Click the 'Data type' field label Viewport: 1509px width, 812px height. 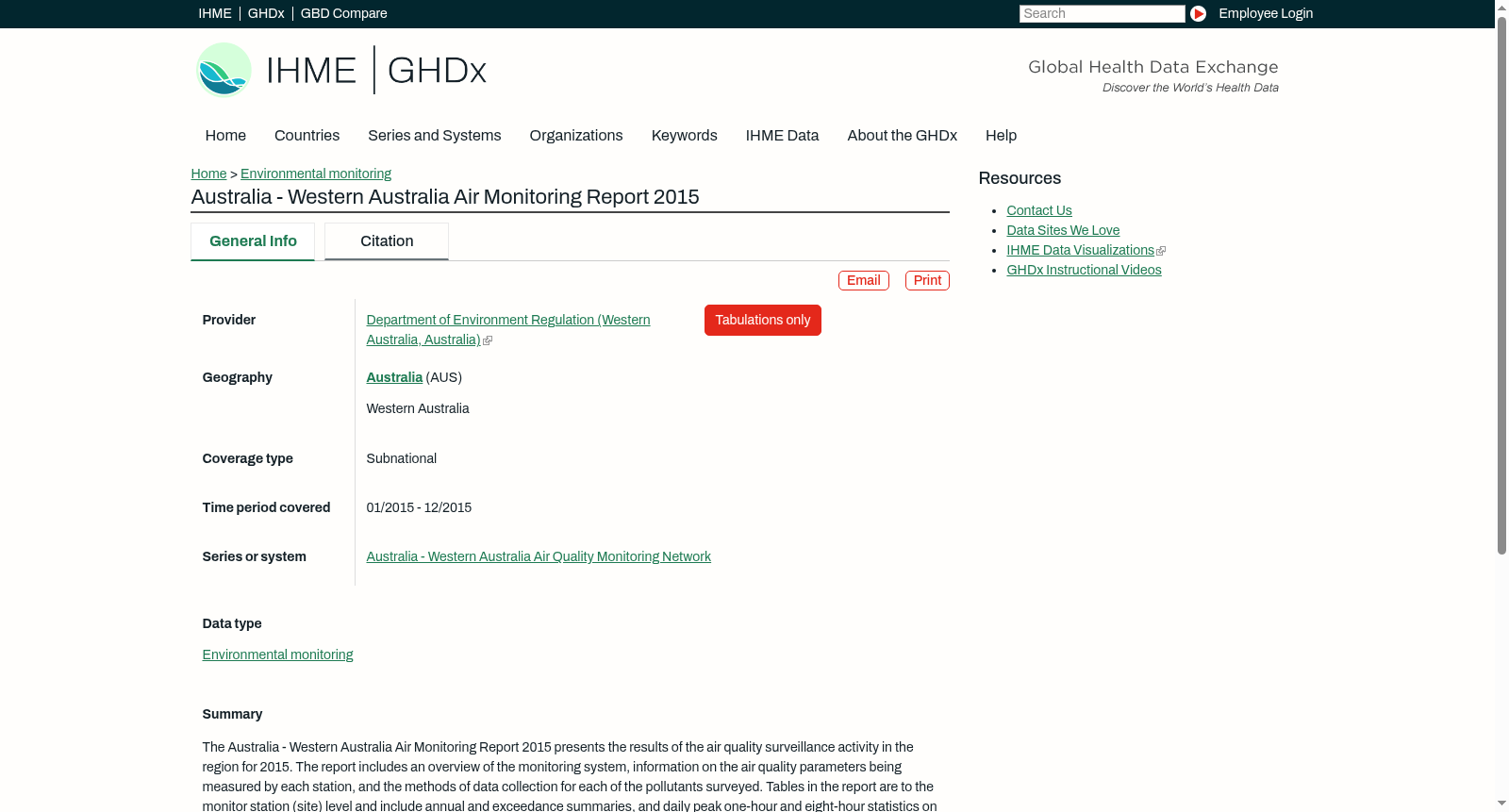[232, 623]
